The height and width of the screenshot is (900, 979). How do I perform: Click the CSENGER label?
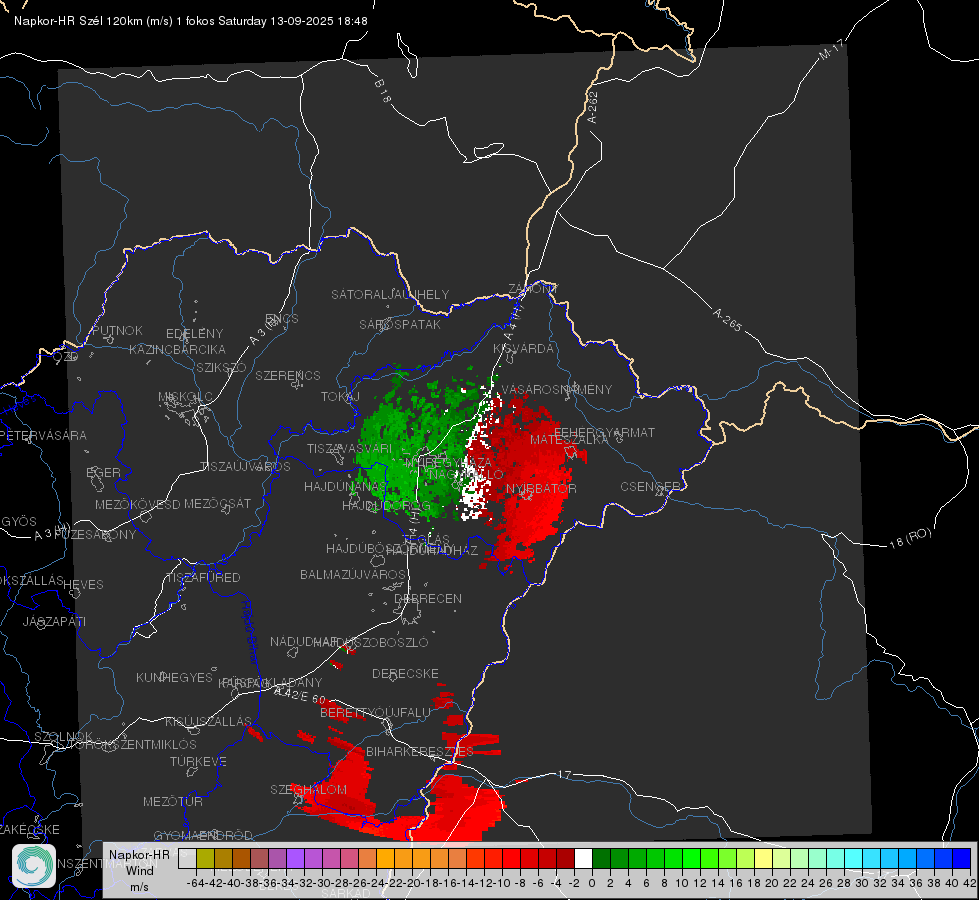(650, 487)
